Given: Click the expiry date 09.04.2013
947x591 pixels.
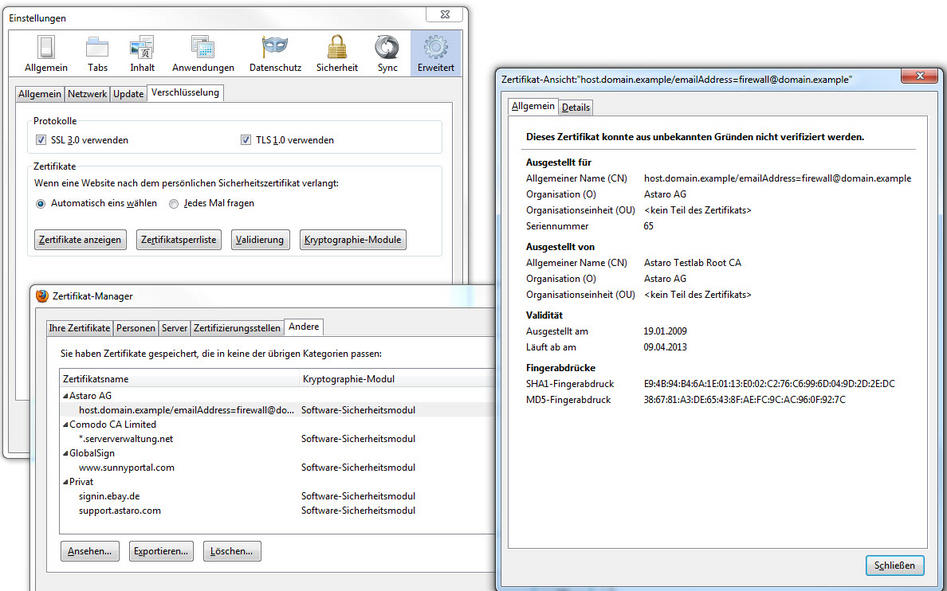Looking at the screenshot, I should pos(665,347).
